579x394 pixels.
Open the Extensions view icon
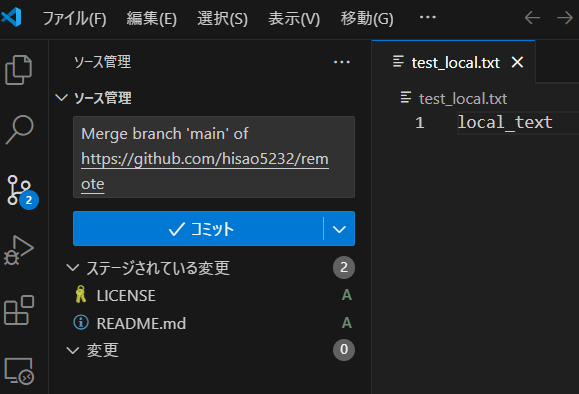19,310
